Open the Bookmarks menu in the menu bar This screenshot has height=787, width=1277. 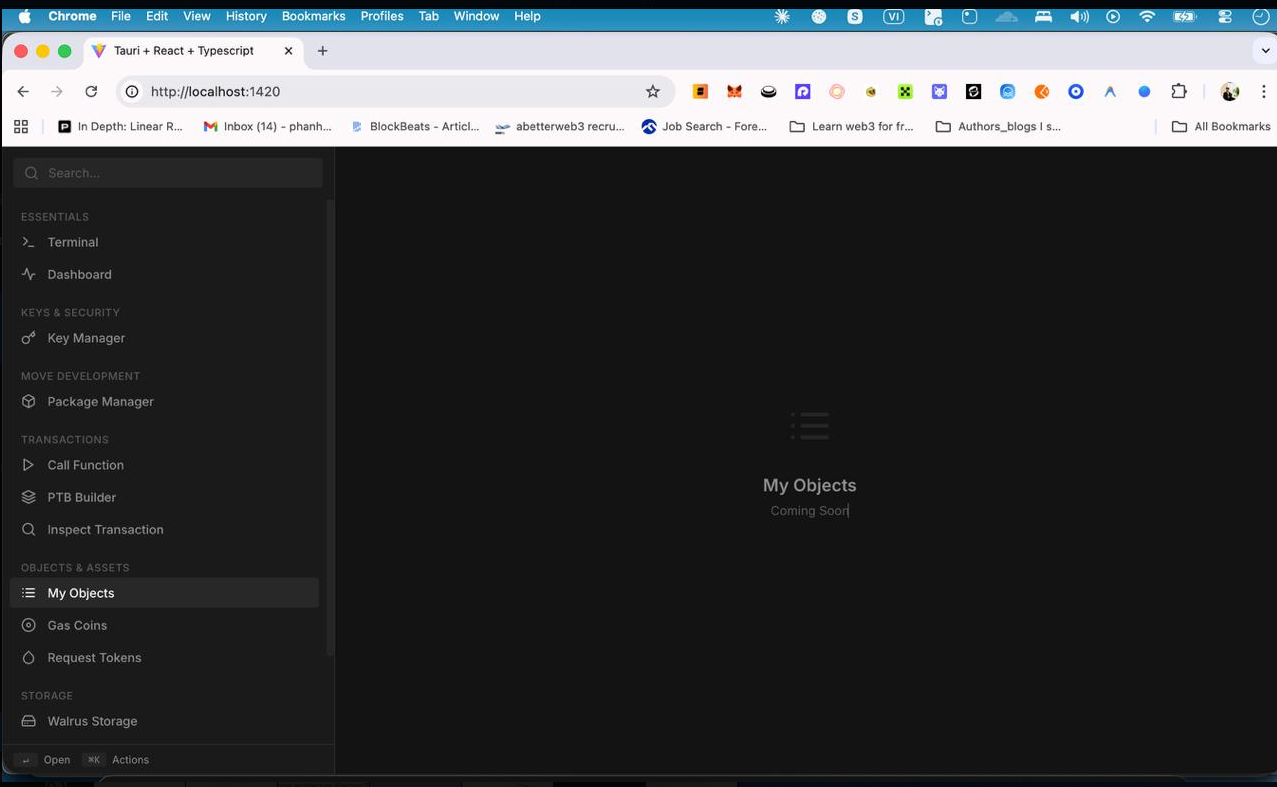tap(313, 16)
